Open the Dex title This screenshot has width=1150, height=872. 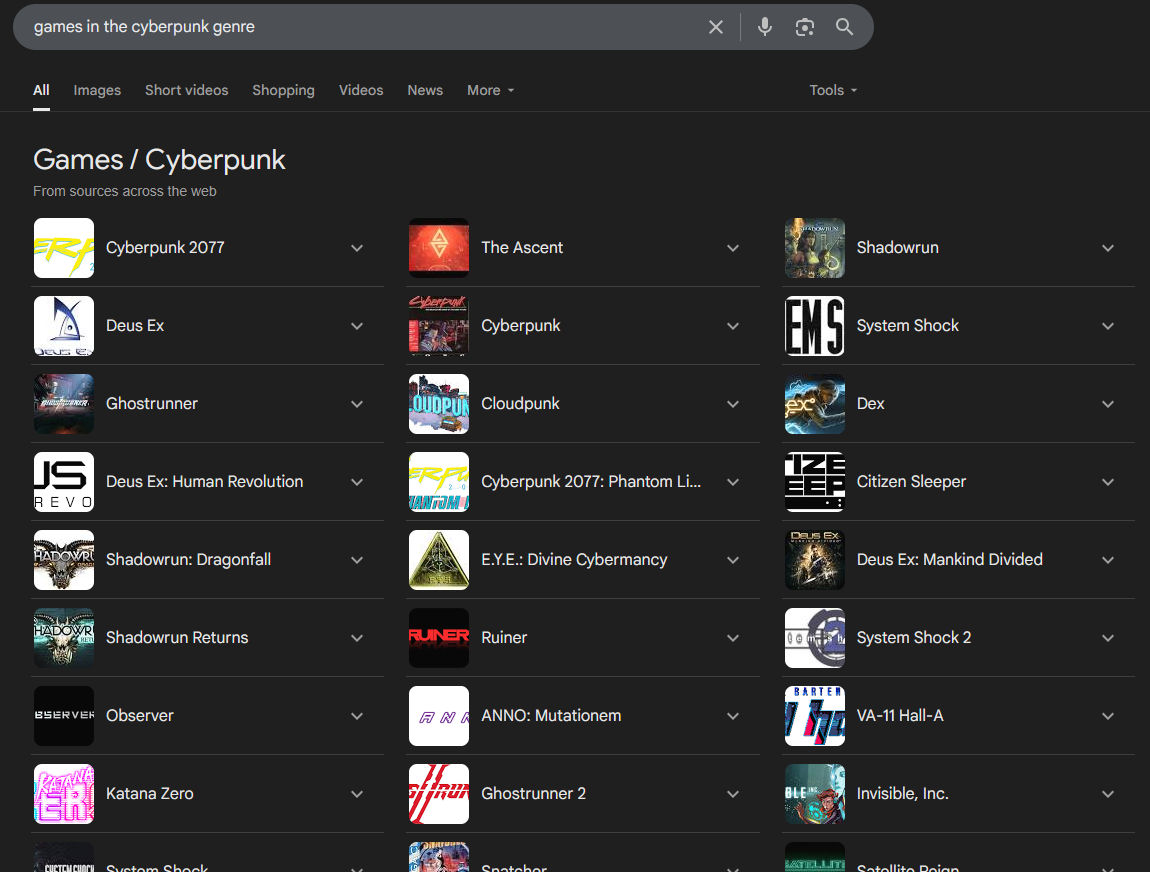871,404
